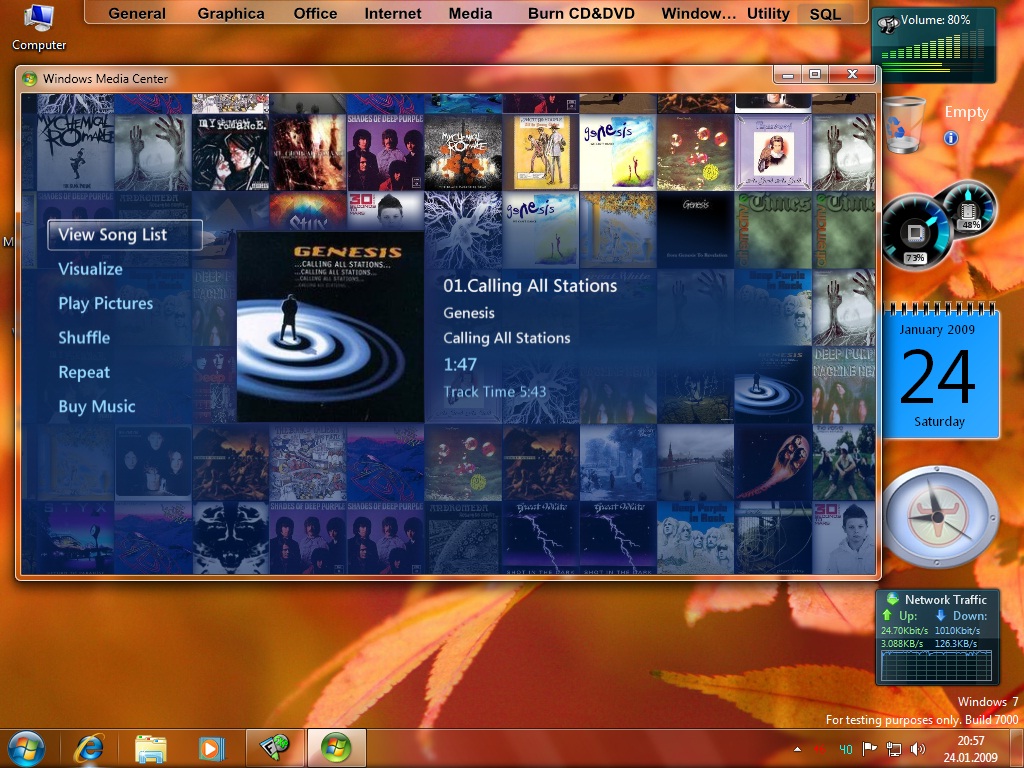Click the green 40 tray readout

pos(845,749)
